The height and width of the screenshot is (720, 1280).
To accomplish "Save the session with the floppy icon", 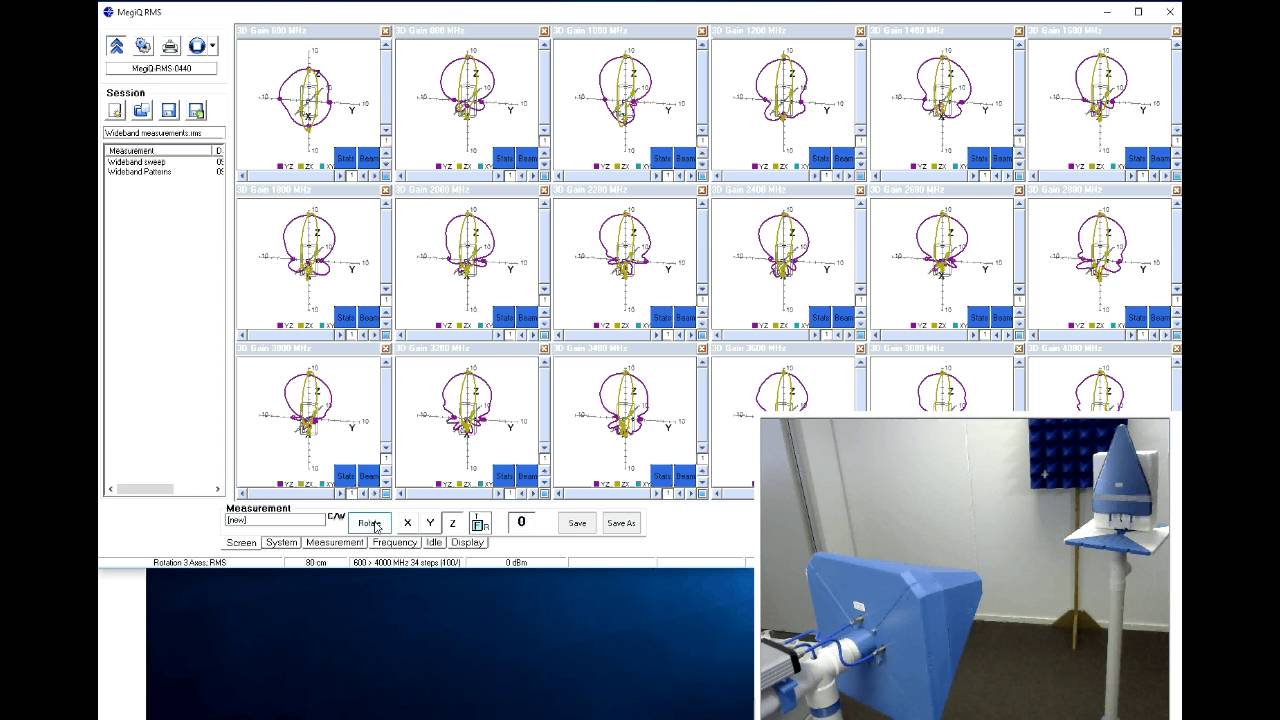I will point(169,110).
